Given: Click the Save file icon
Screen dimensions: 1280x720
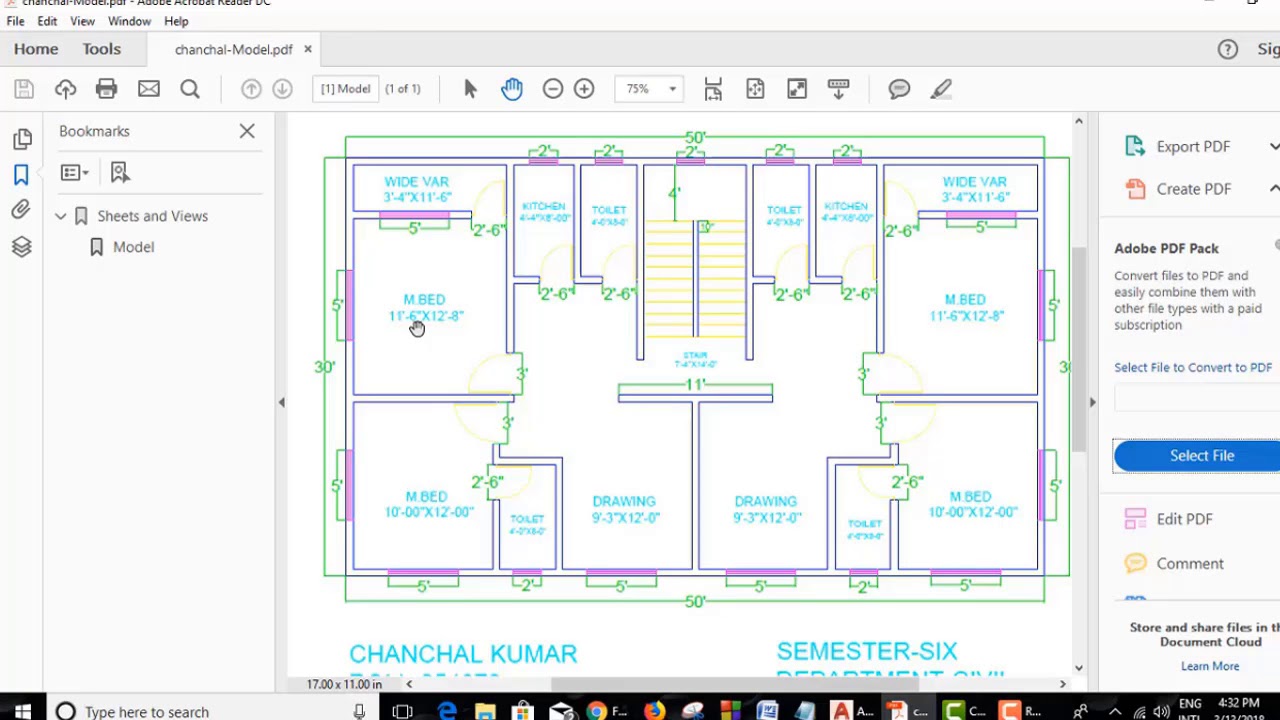Looking at the screenshot, I should click(x=24, y=89).
